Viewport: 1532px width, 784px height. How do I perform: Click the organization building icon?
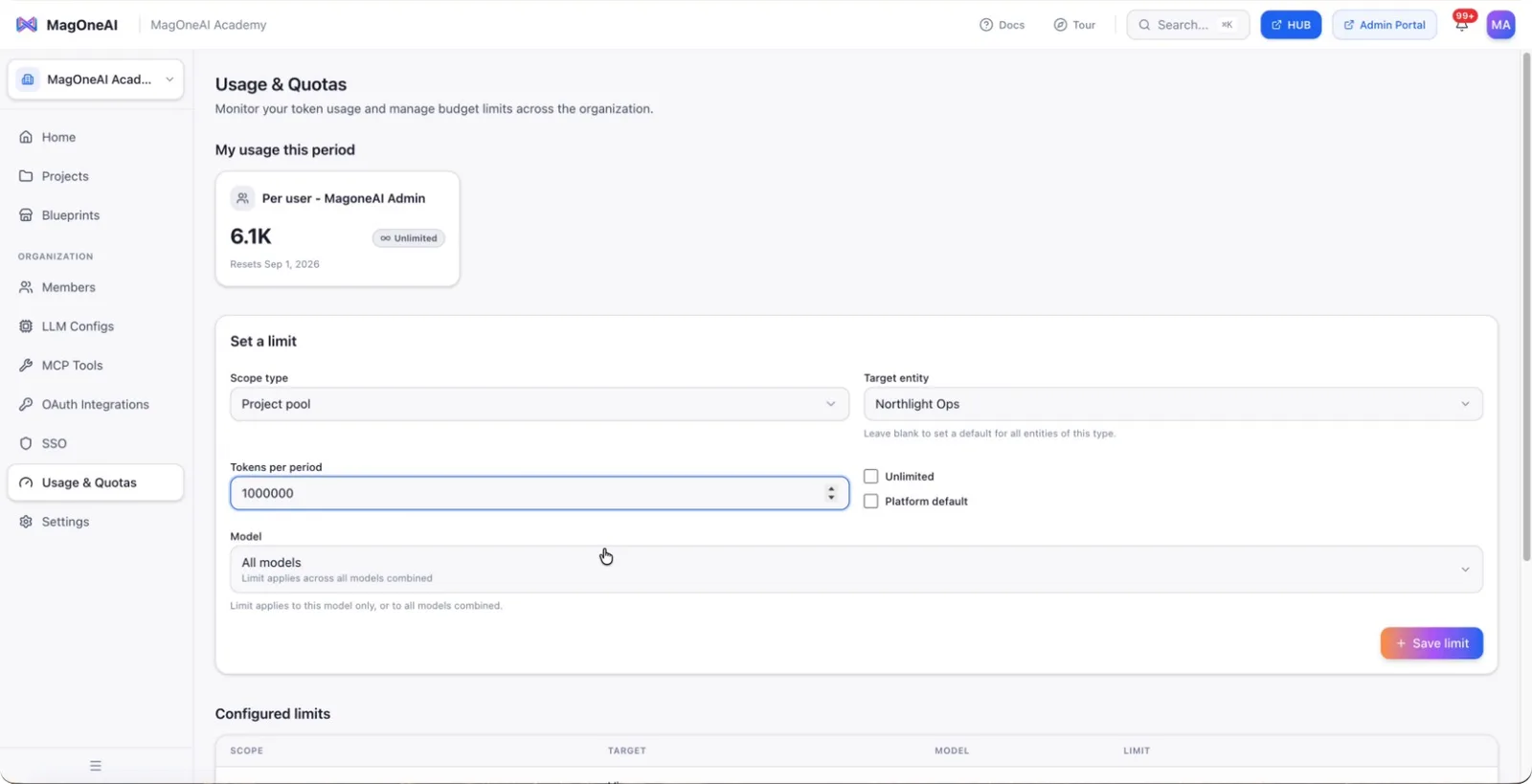tap(28, 79)
